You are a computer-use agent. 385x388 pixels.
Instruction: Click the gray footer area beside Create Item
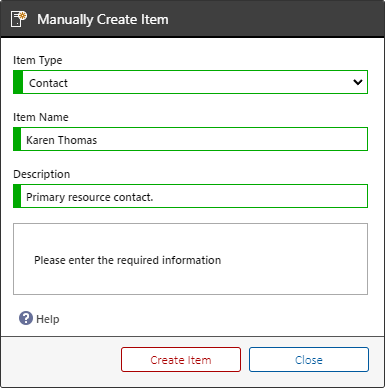[60, 360]
